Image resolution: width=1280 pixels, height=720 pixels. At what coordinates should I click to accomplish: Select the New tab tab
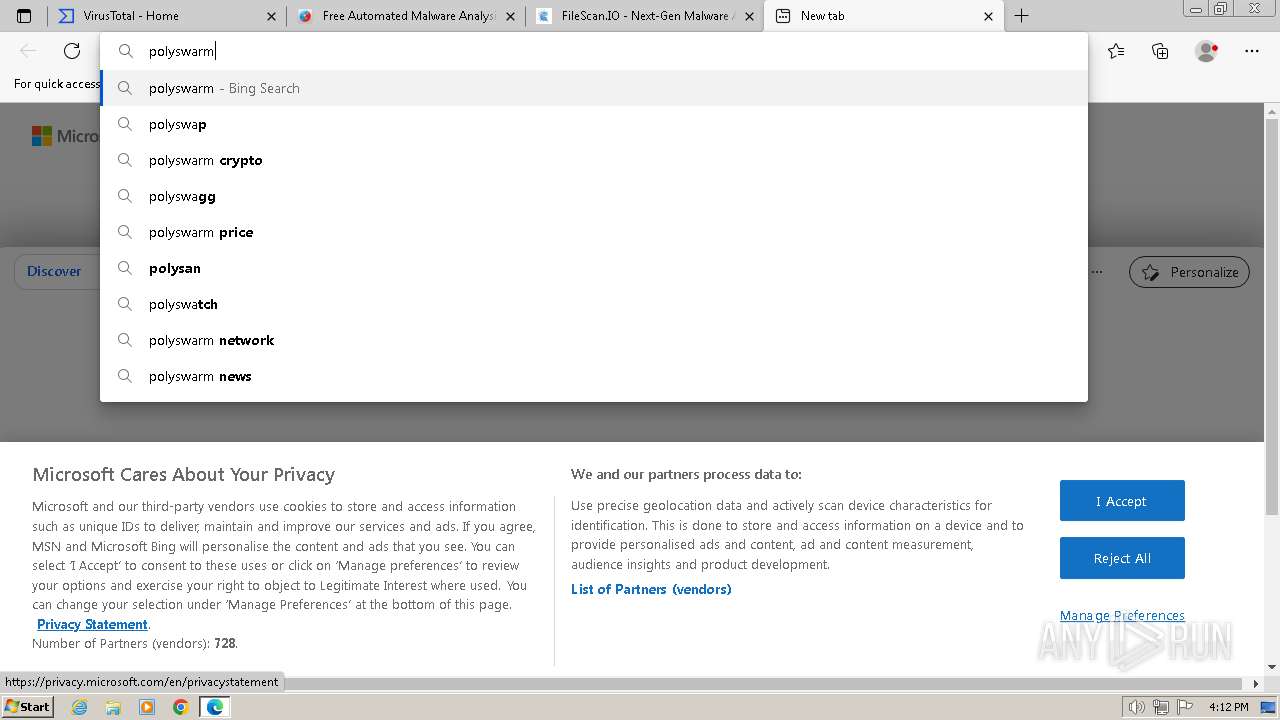883,16
